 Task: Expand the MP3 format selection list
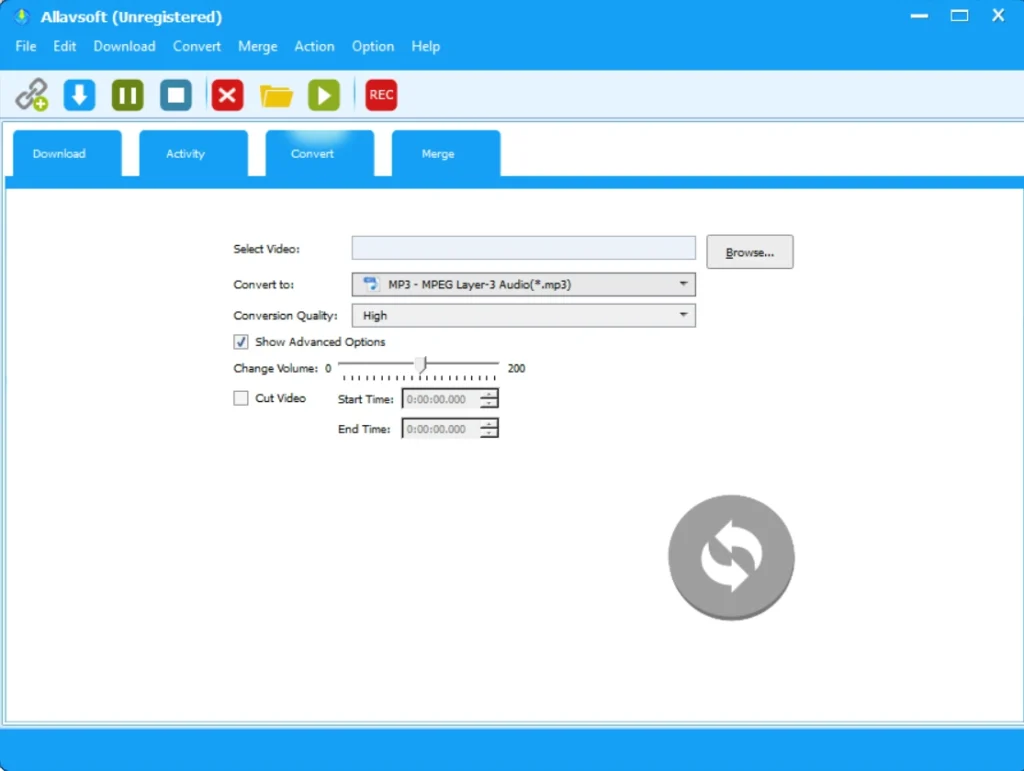(684, 284)
